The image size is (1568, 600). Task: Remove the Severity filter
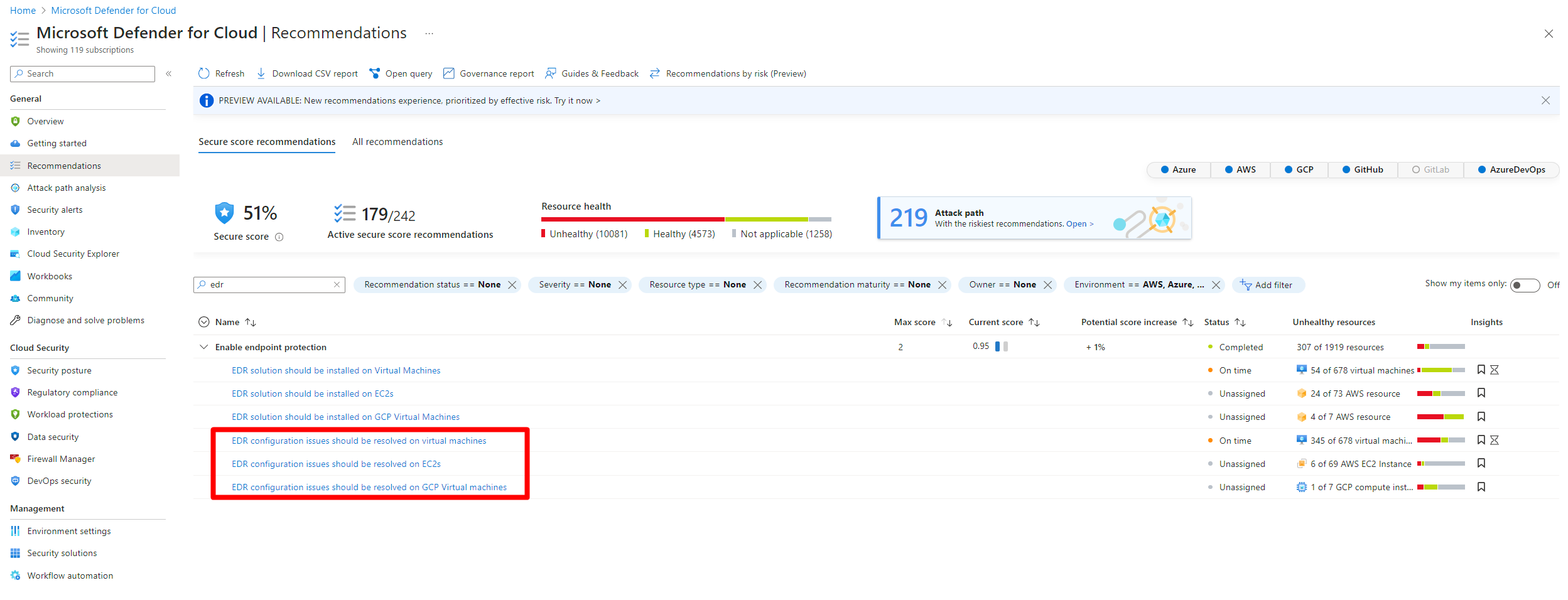pos(623,285)
